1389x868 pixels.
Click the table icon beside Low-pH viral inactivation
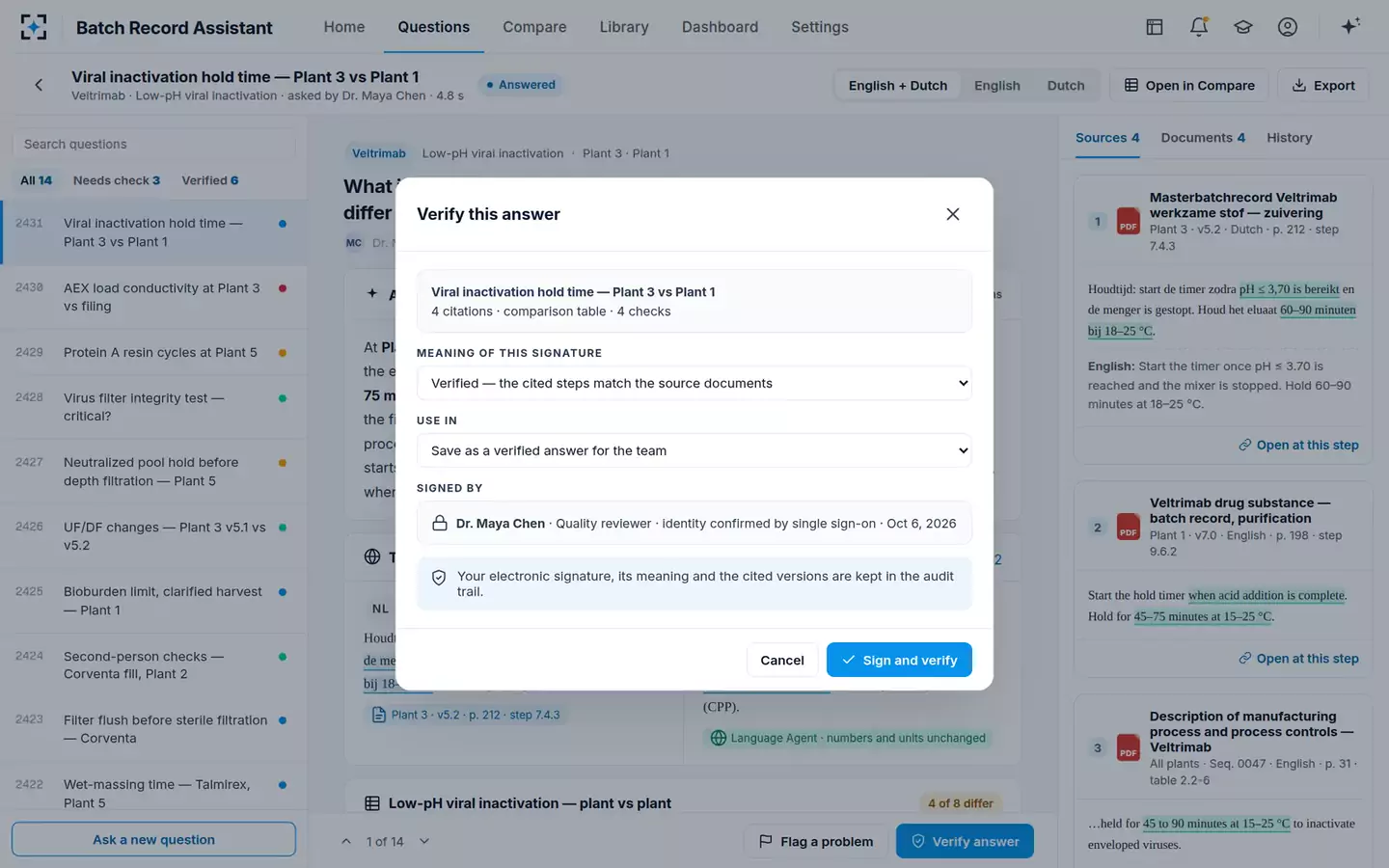(372, 803)
